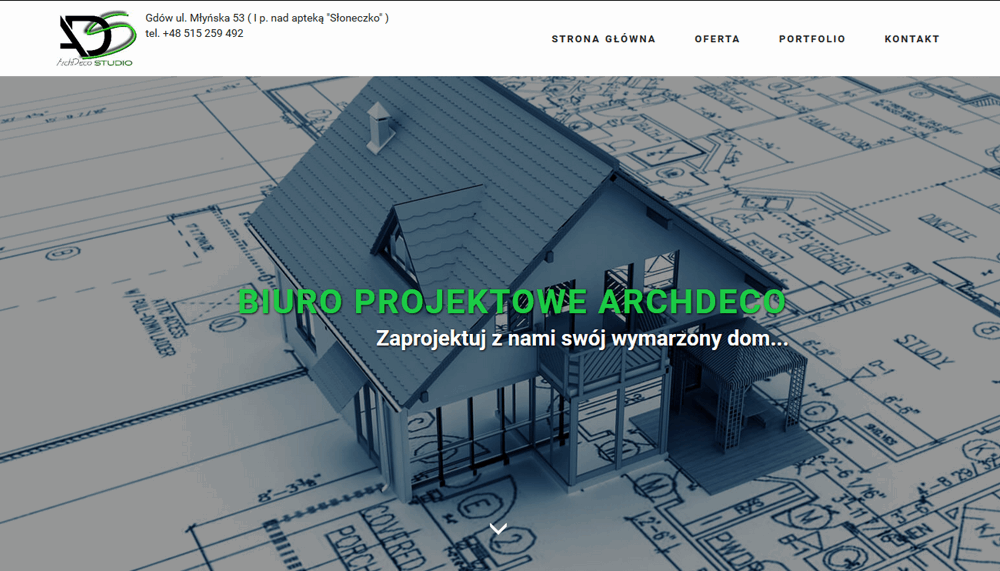This screenshot has width=1000, height=571.
Task: Click the ArchDeco Studio ADS logo
Action: click(95, 36)
